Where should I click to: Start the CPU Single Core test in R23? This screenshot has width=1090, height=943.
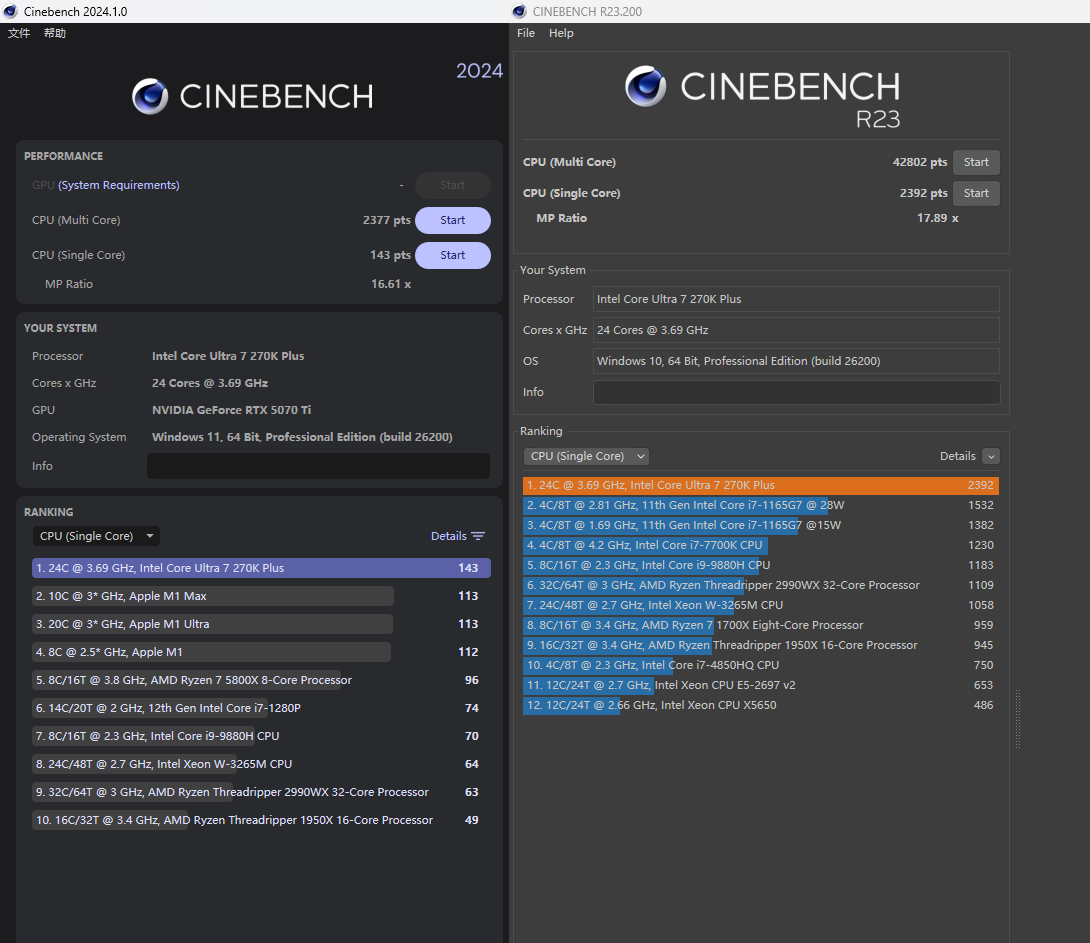[x=975, y=193]
